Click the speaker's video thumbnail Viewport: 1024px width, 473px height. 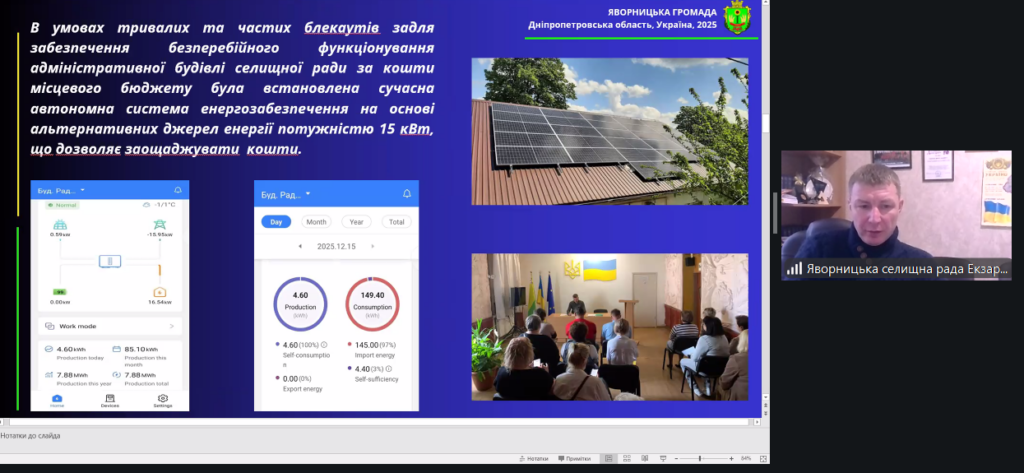tap(896, 214)
